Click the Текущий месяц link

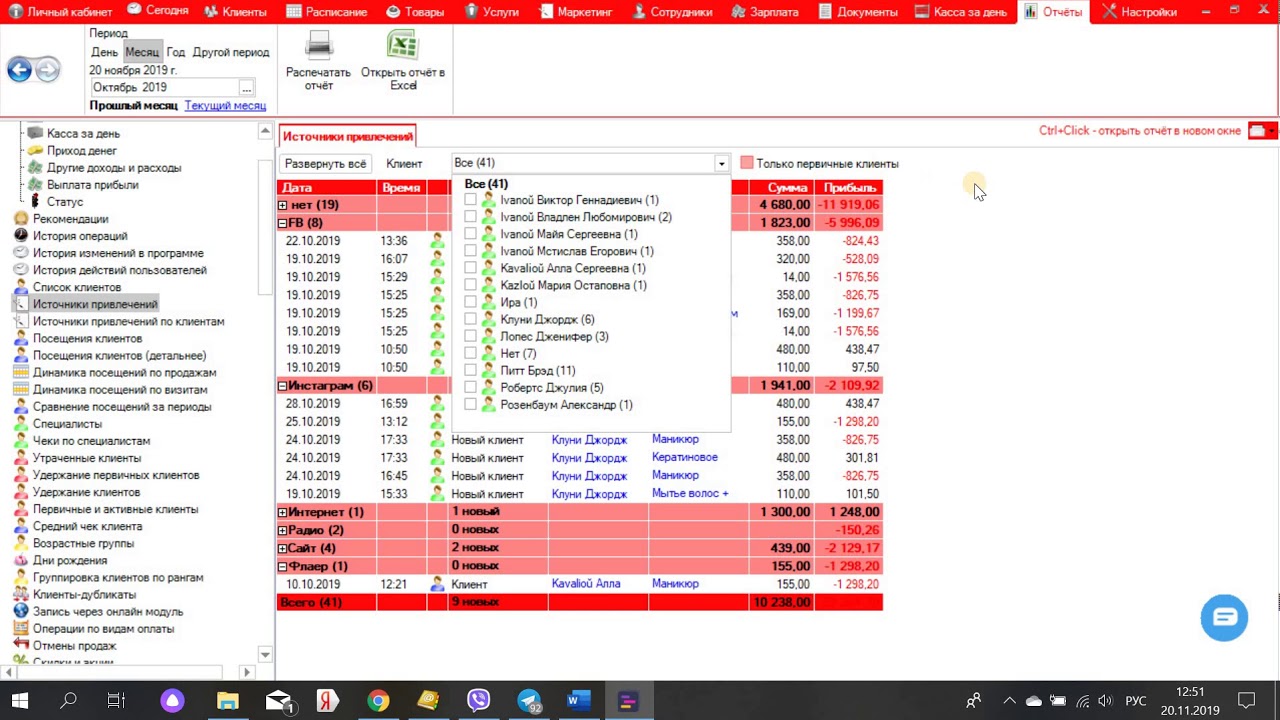(225, 105)
